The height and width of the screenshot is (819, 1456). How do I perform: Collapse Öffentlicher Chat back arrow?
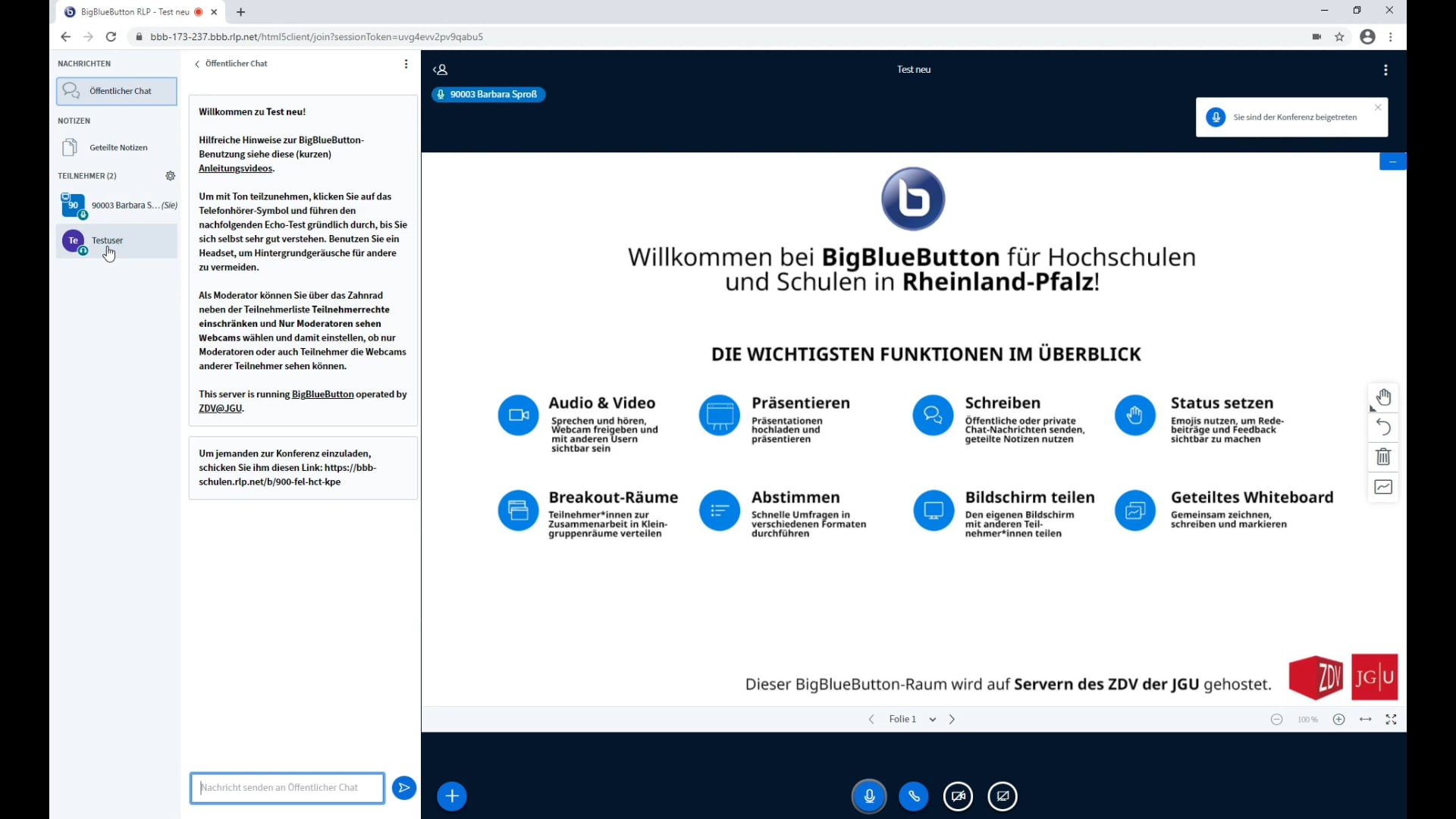pyautogui.click(x=197, y=64)
